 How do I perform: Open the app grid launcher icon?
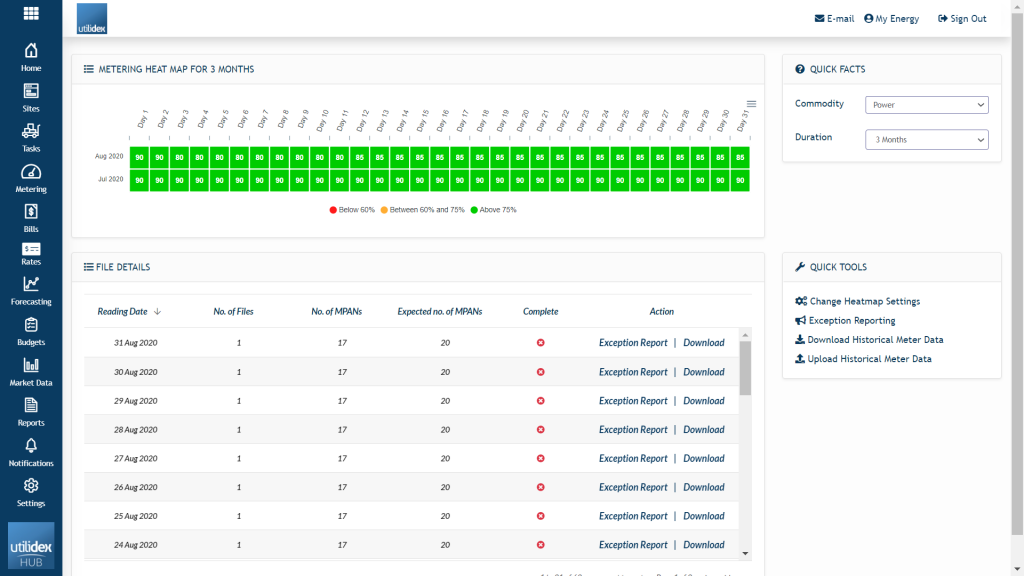click(x=31, y=14)
